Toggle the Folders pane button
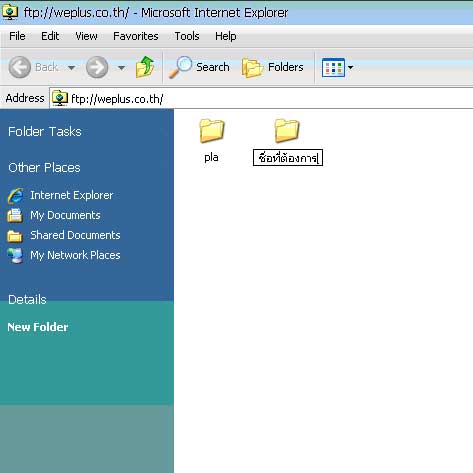 (x=273, y=67)
